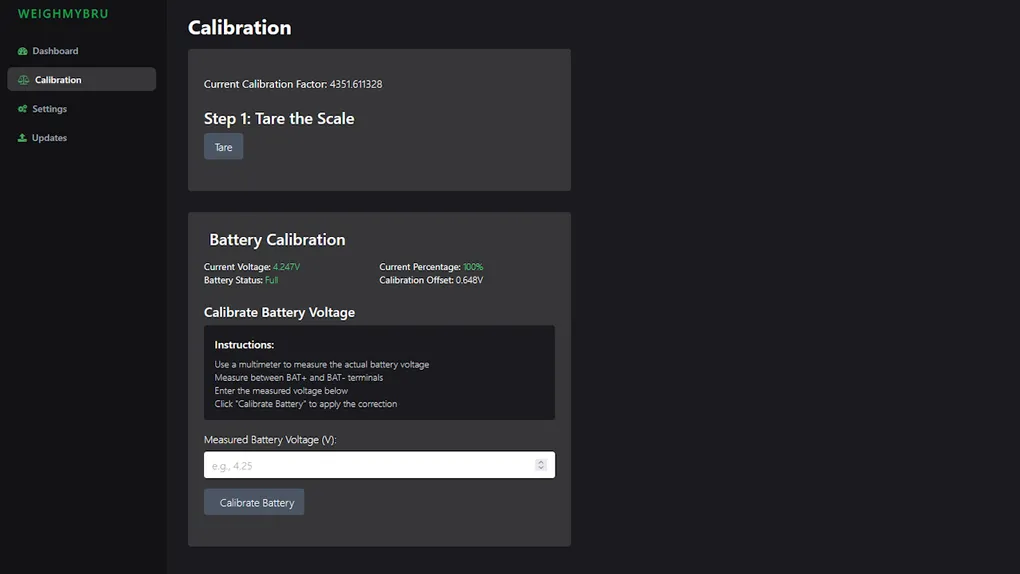Viewport: 1020px width, 574px height.
Task: Open the Dashboard page from sidebar text
Action: [x=55, y=51]
